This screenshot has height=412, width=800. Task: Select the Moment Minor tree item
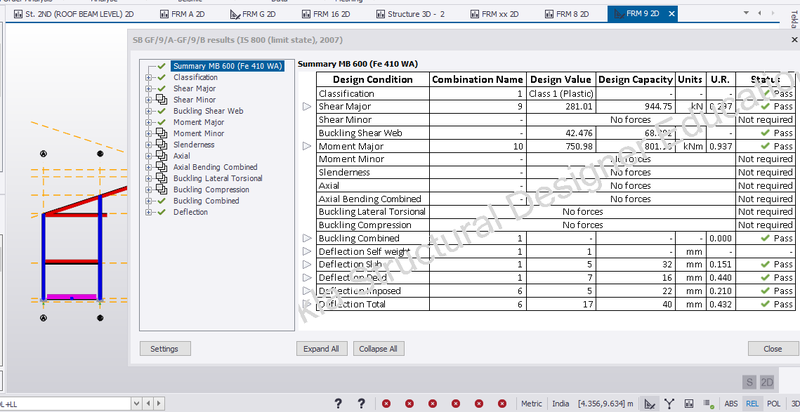[x=198, y=134]
